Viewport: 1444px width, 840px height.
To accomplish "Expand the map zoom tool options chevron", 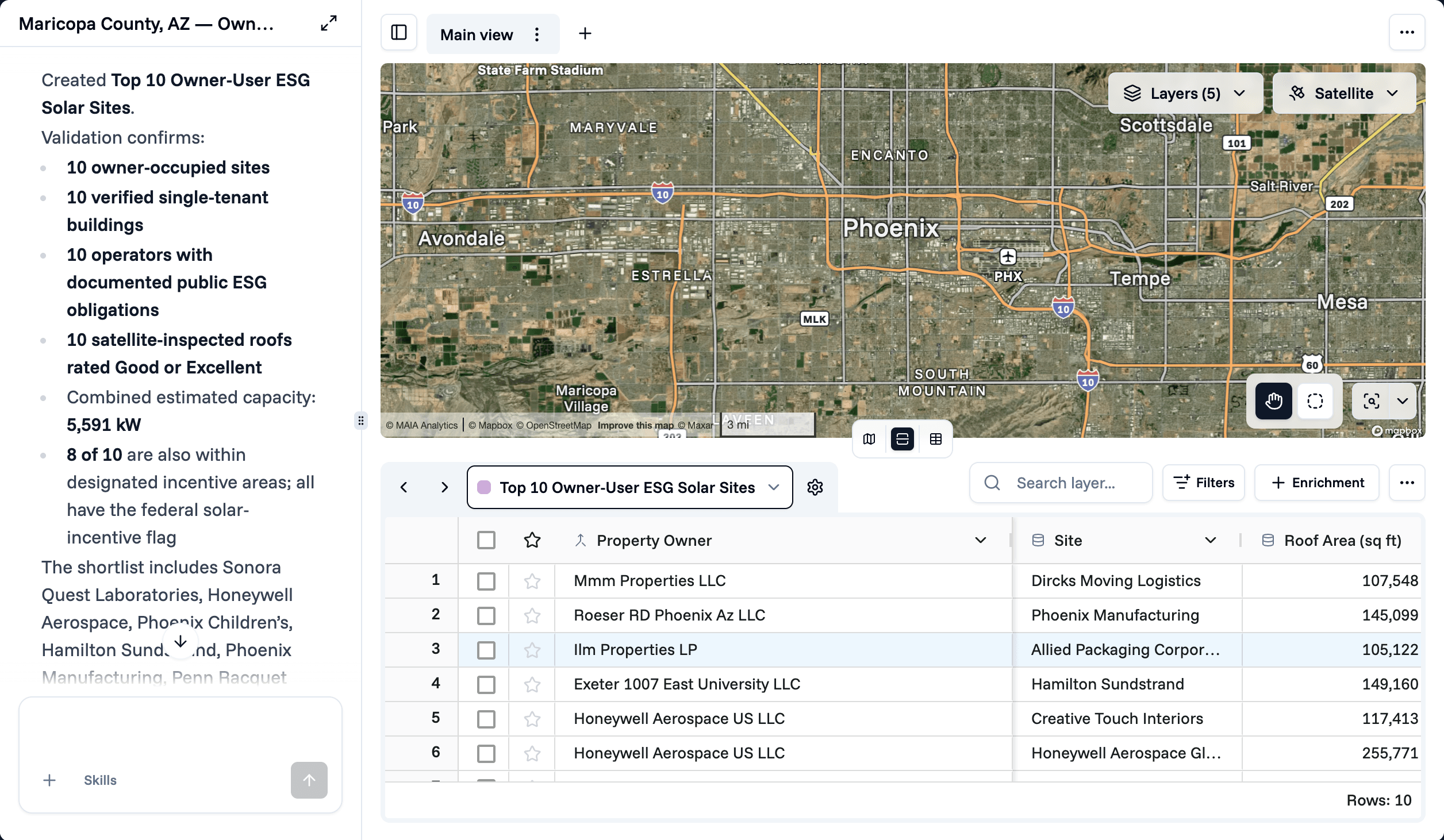I will [x=1403, y=401].
